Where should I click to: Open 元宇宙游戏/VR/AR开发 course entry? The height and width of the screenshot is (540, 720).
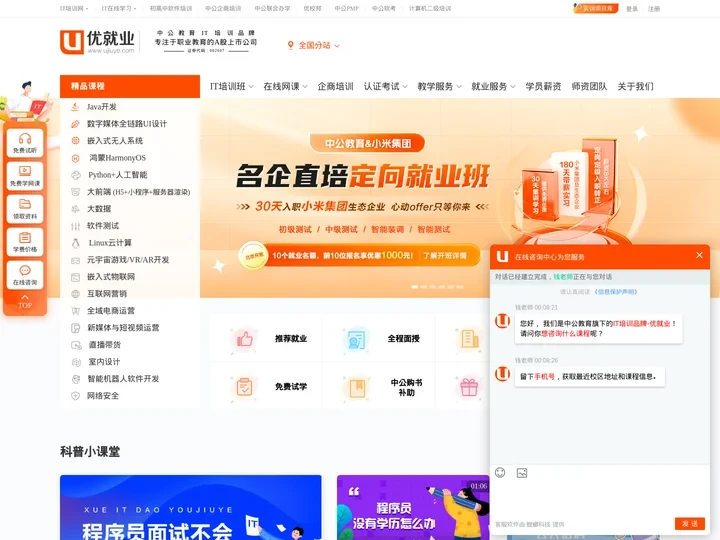128,260
